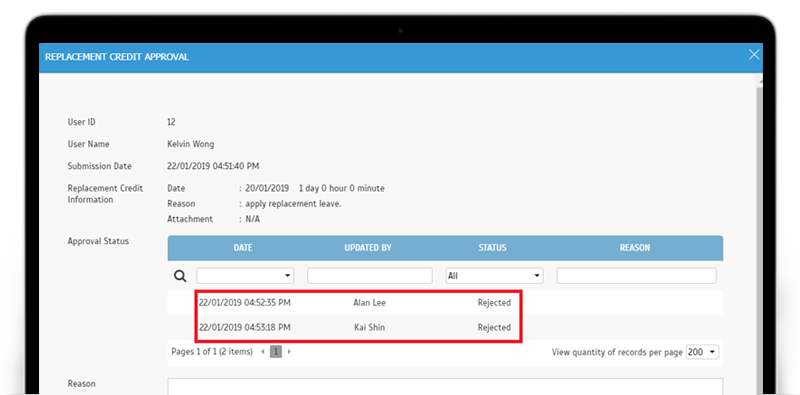Open the Status filter dropdown showing All
The height and width of the screenshot is (395, 800).
pos(494,276)
